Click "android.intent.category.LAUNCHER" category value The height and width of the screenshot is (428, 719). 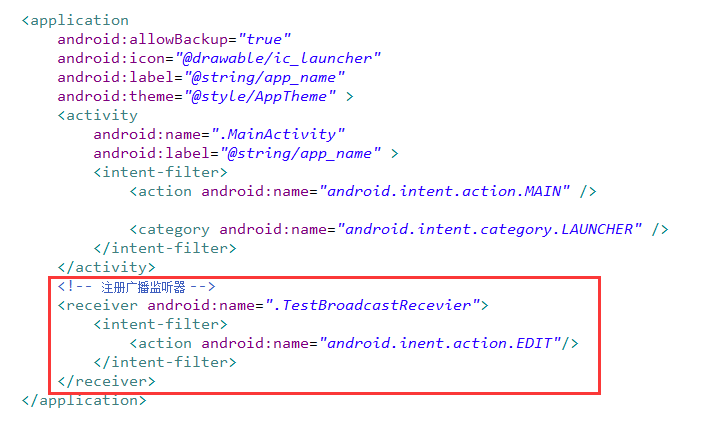[x=490, y=229]
